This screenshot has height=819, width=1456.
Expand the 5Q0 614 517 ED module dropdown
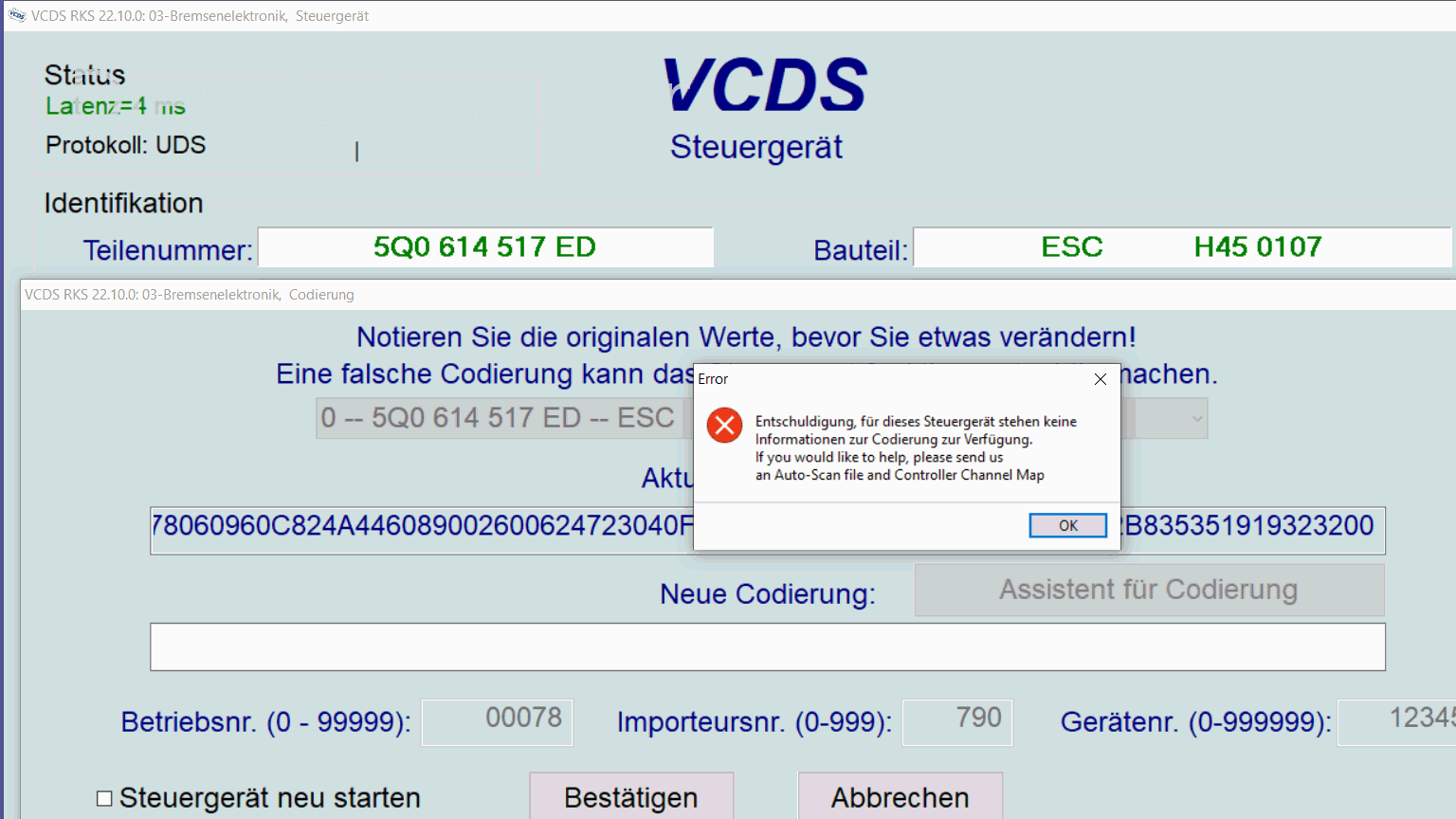1196,418
